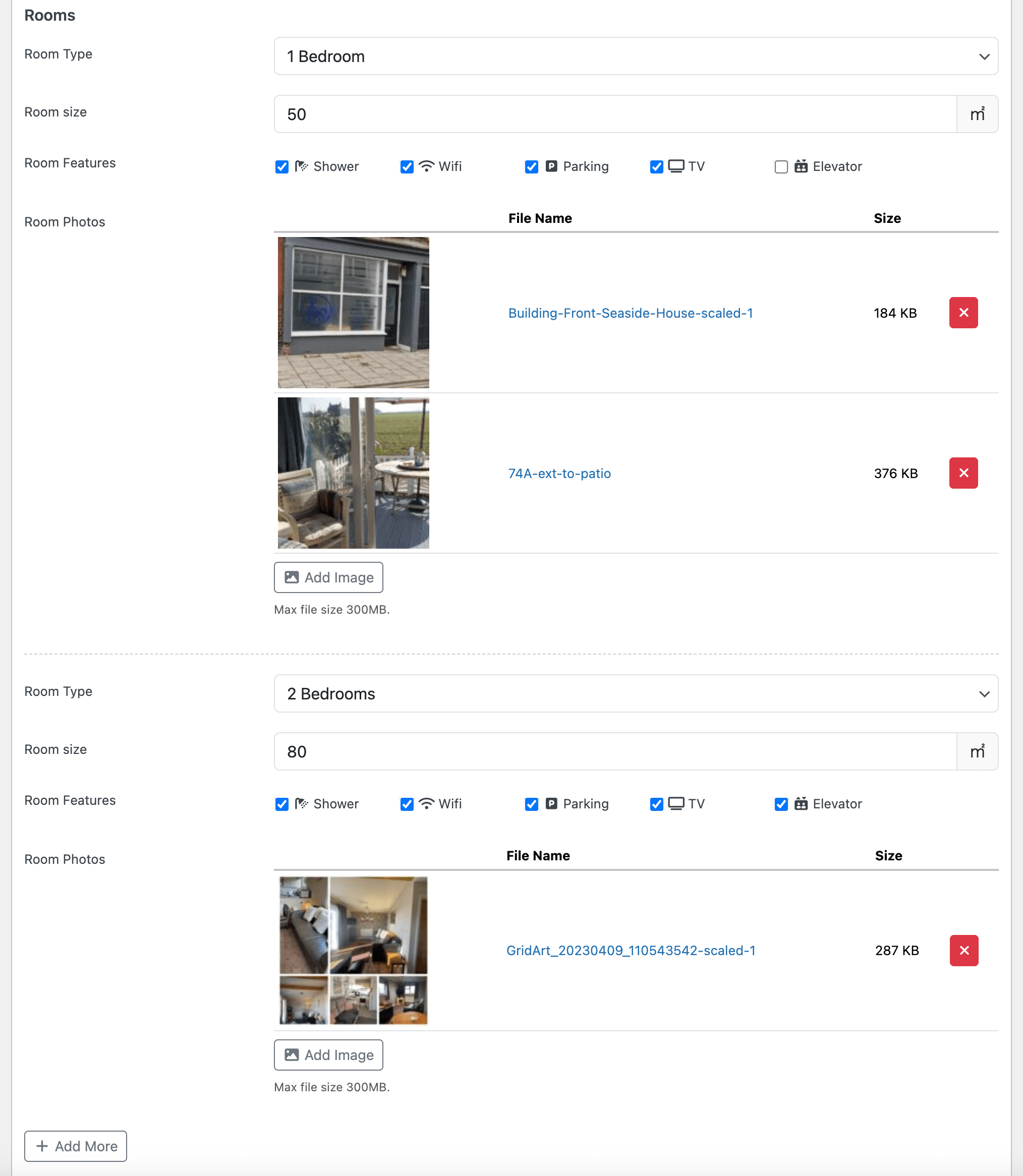Delete the GridArt photo with red X
1023x1176 pixels.
963,950
